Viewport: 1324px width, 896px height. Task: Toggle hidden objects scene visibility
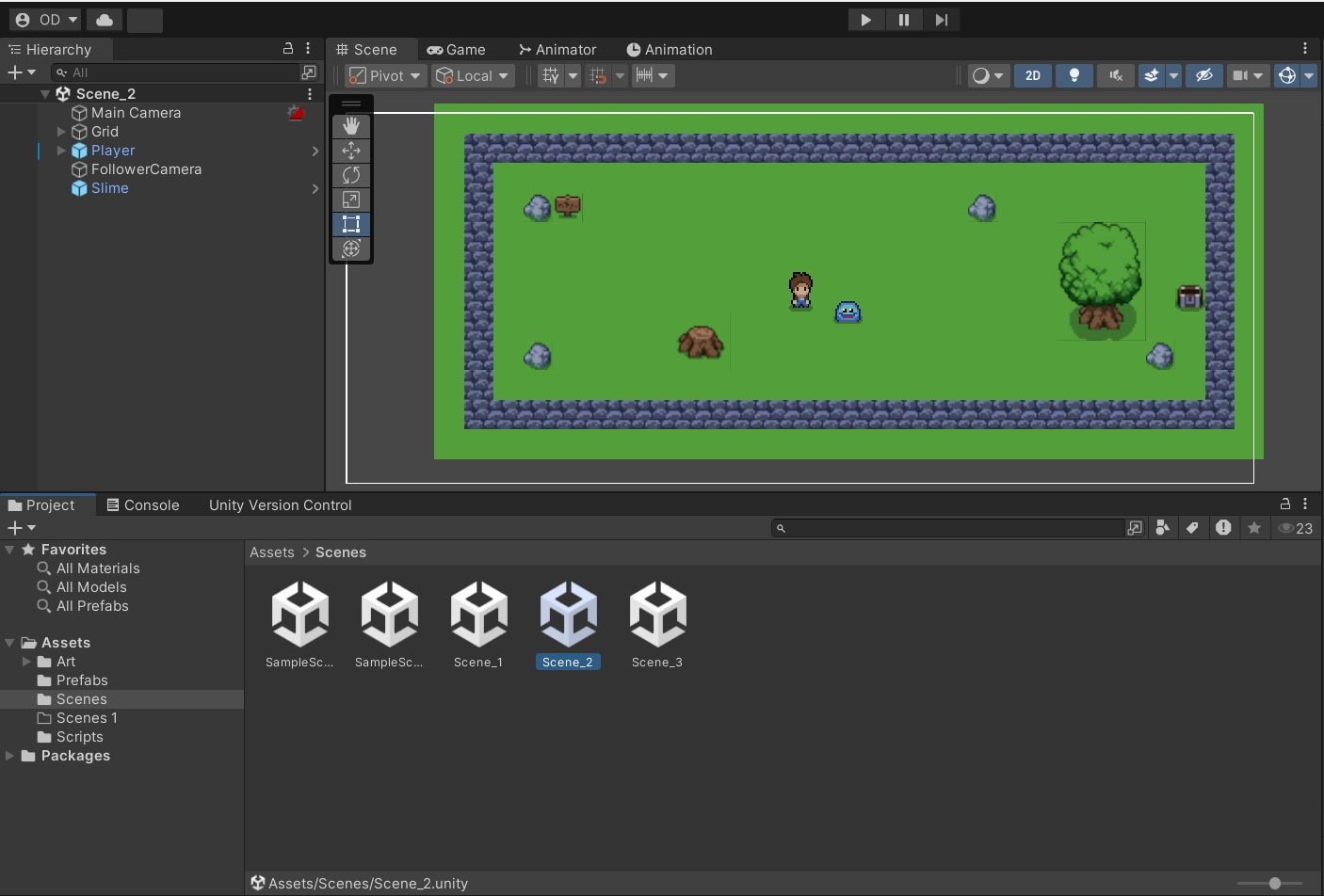click(1203, 75)
